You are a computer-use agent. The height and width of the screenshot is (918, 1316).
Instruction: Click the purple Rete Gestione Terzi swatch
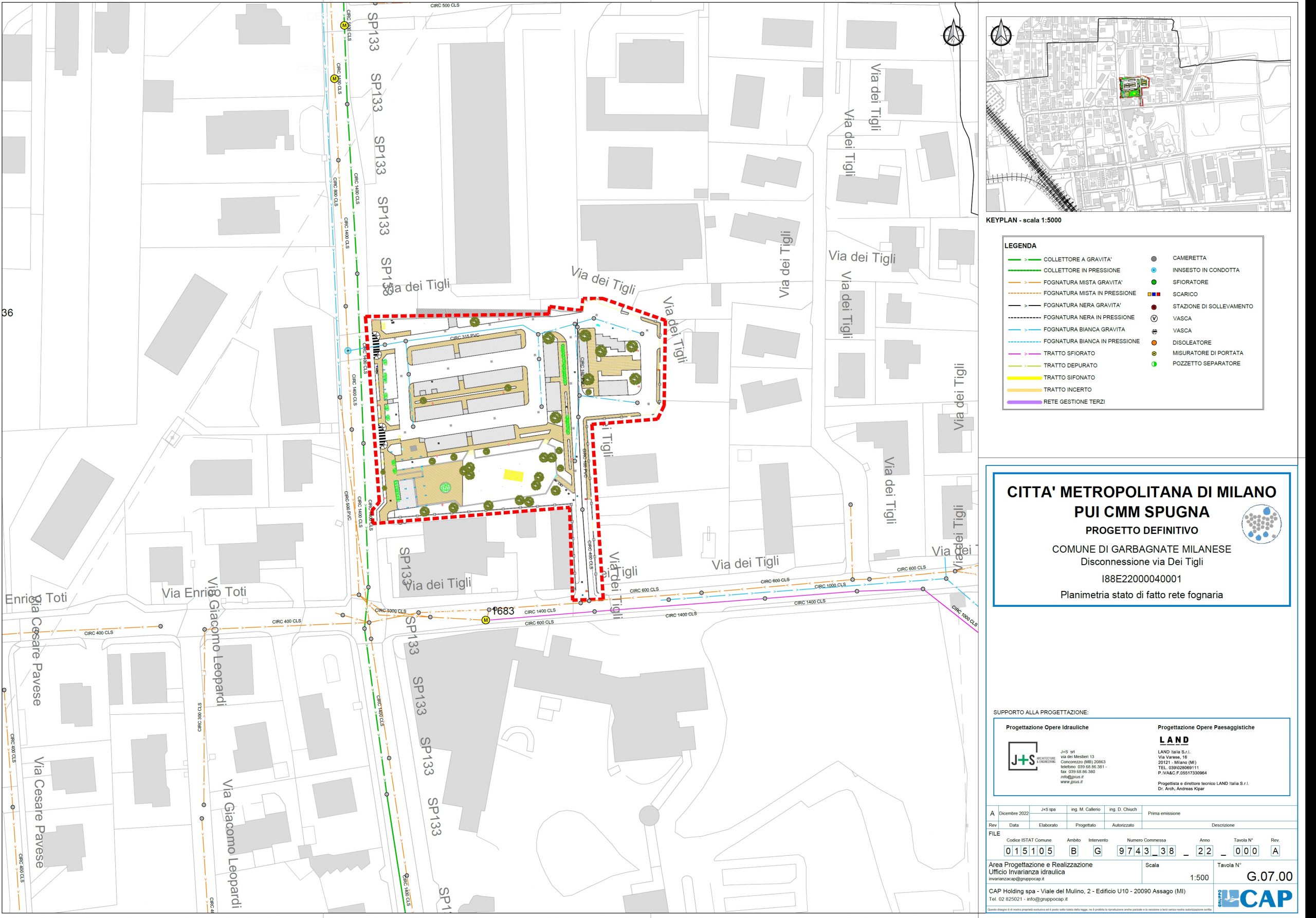(1024, 402)
